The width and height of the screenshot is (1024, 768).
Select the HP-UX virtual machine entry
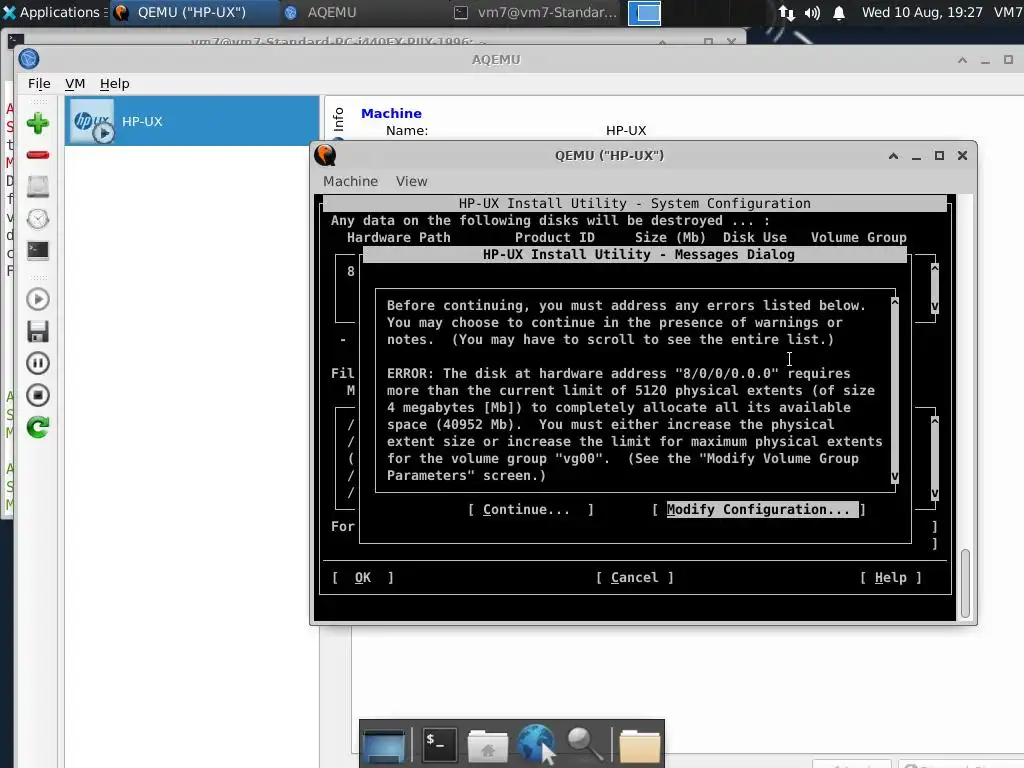[192, 121]
